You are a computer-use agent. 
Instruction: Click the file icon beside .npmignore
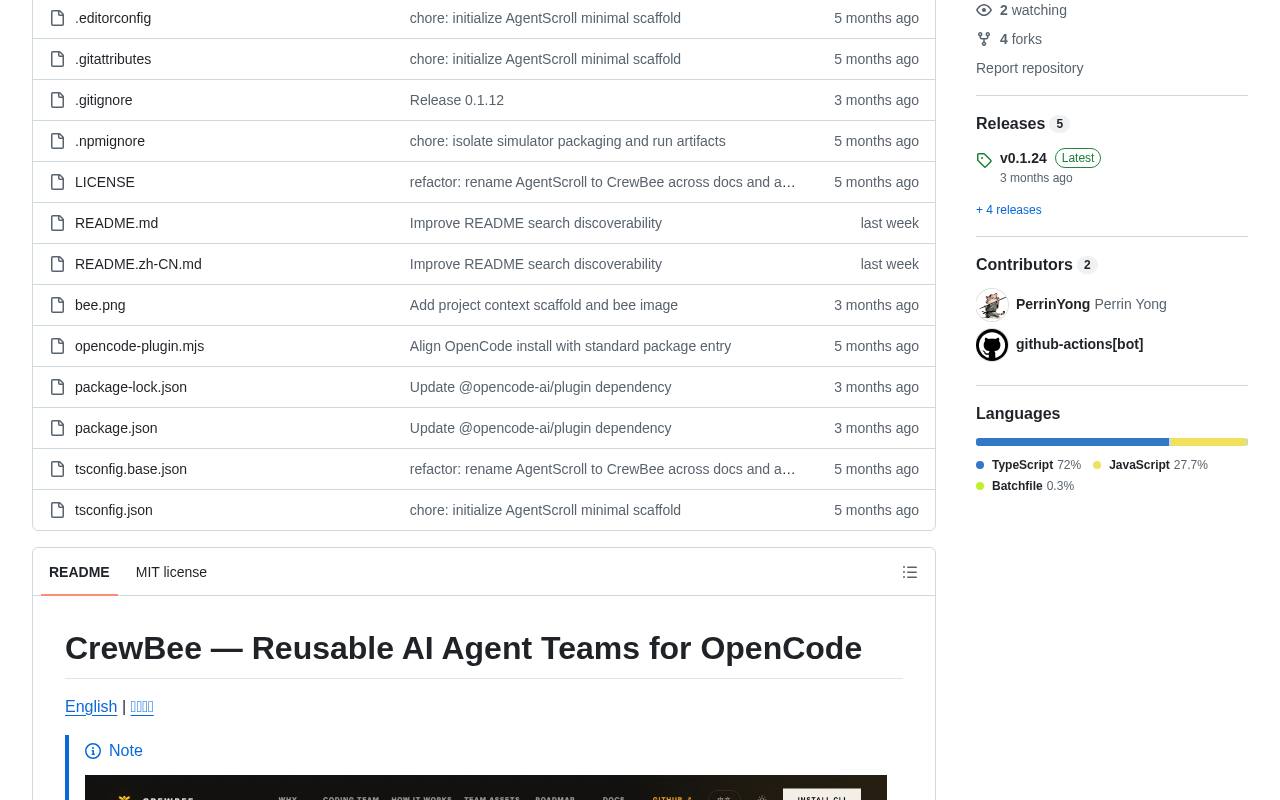57,141
